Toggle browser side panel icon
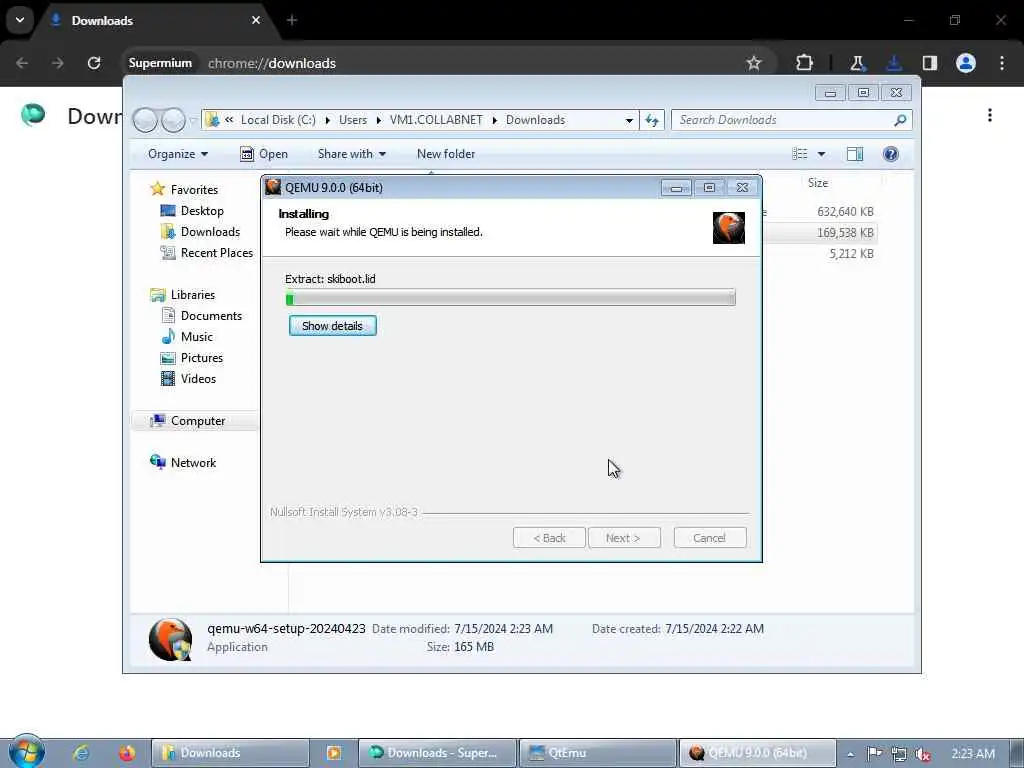 (930, 63)
